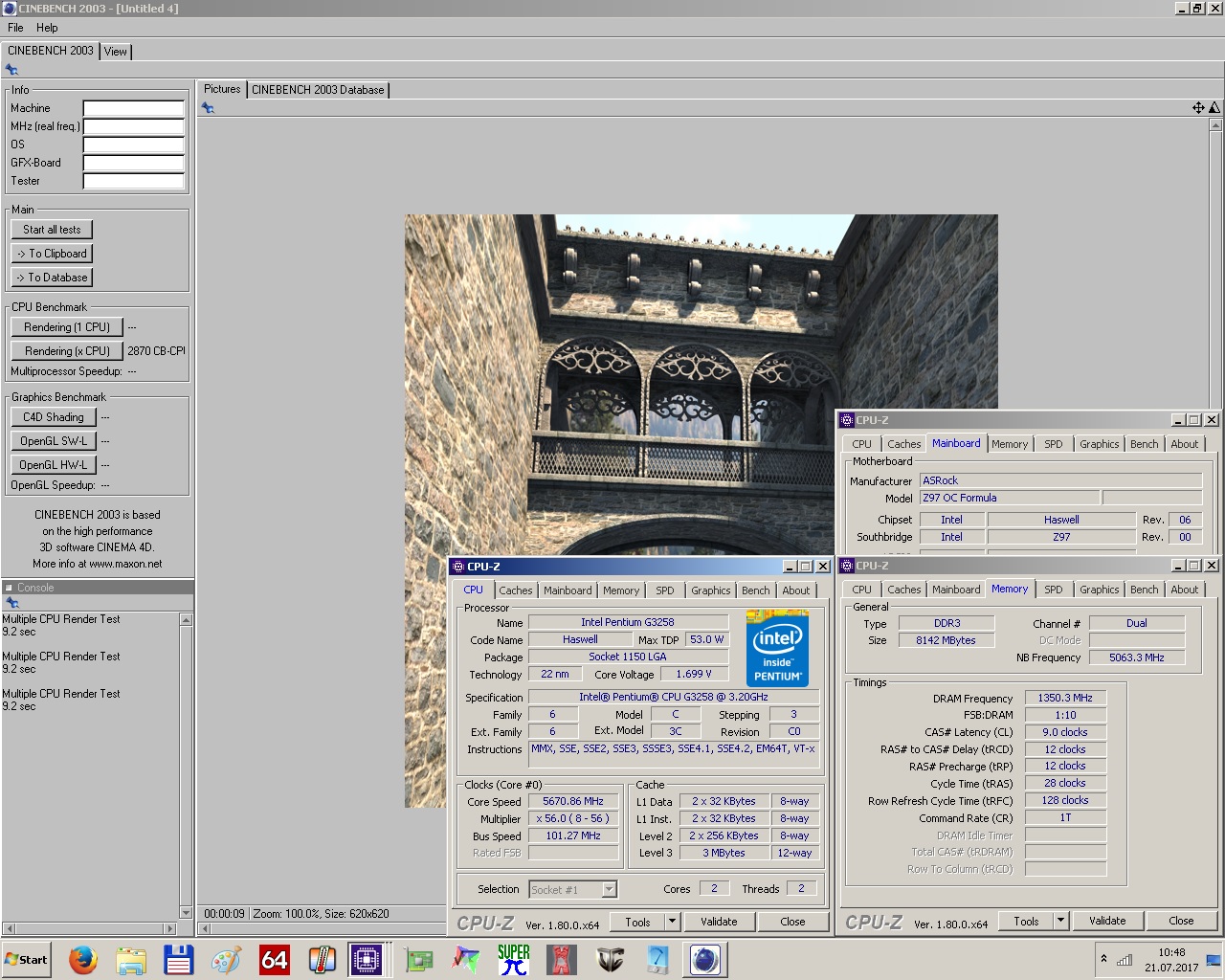Open About tab in CPU-Z Memory window

pyautogui.click(x=1184, y=590)
